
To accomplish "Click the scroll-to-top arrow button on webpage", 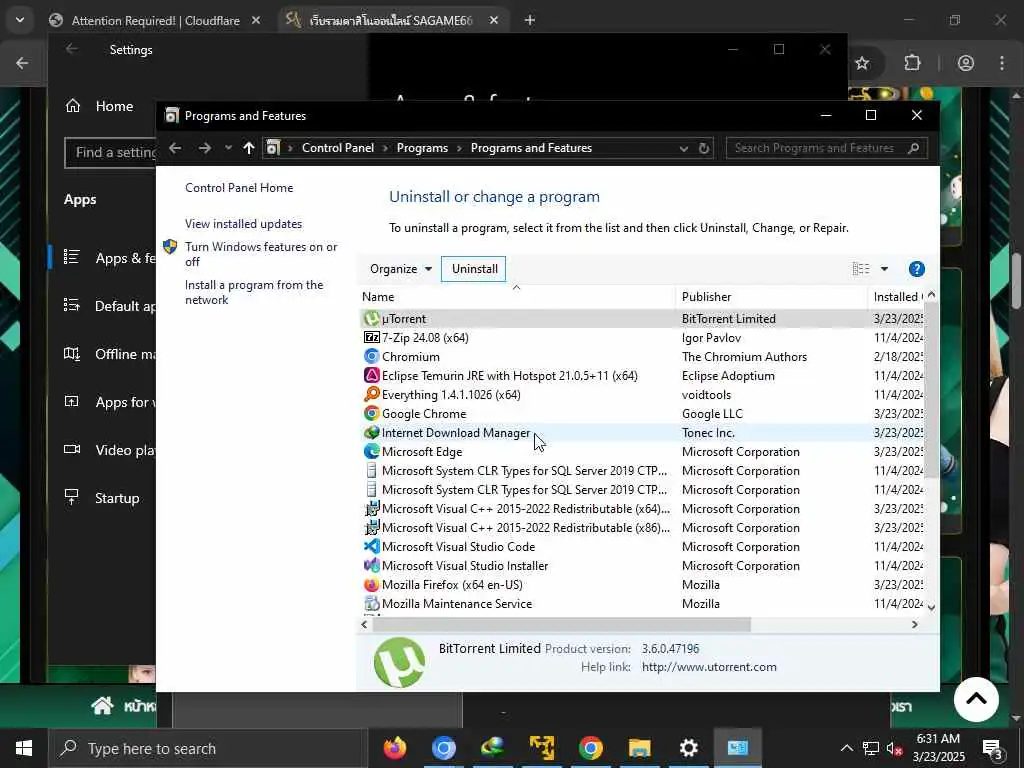I will point(976,699).
